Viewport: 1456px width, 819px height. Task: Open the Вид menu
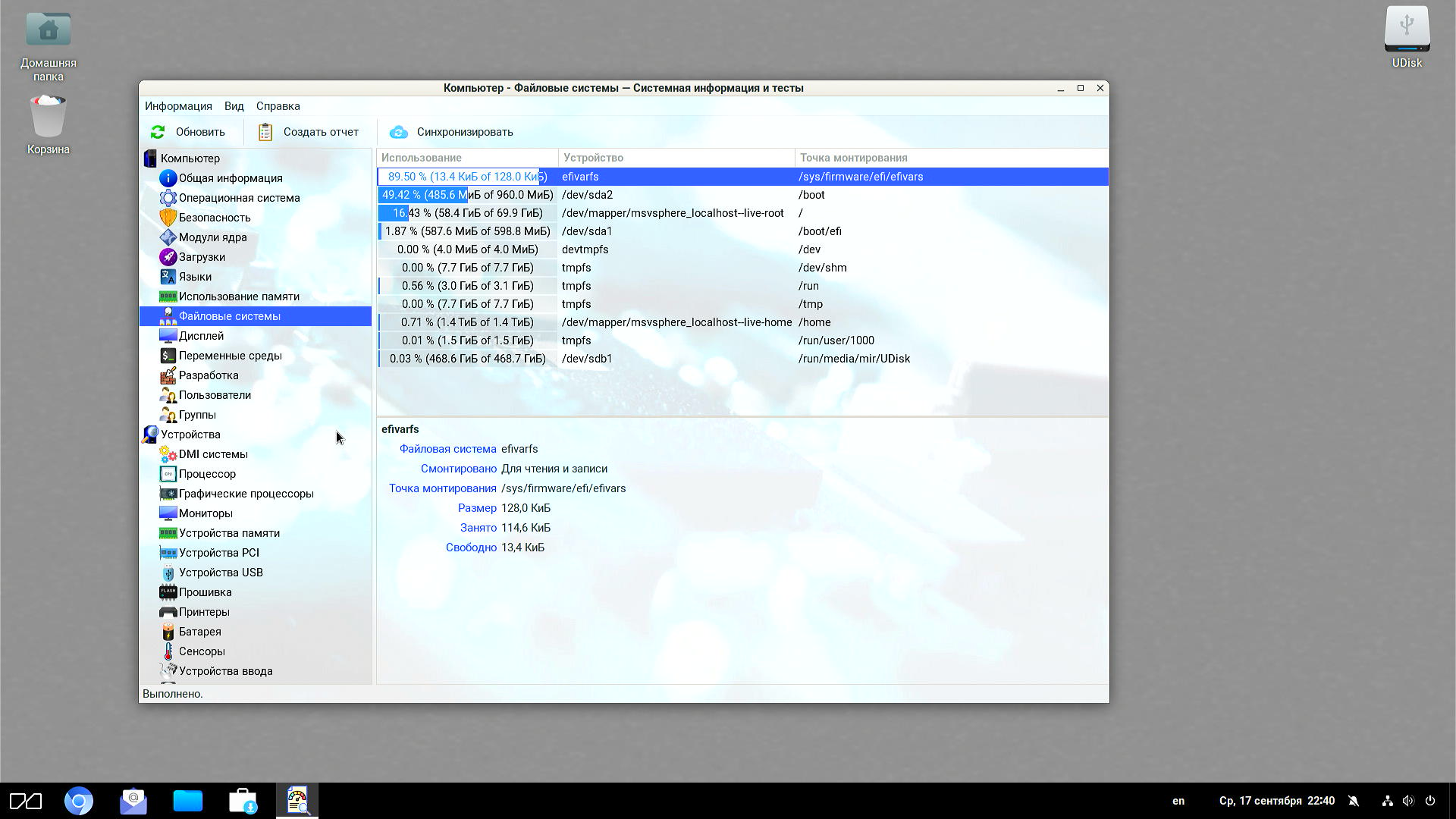tap(234, 106)
